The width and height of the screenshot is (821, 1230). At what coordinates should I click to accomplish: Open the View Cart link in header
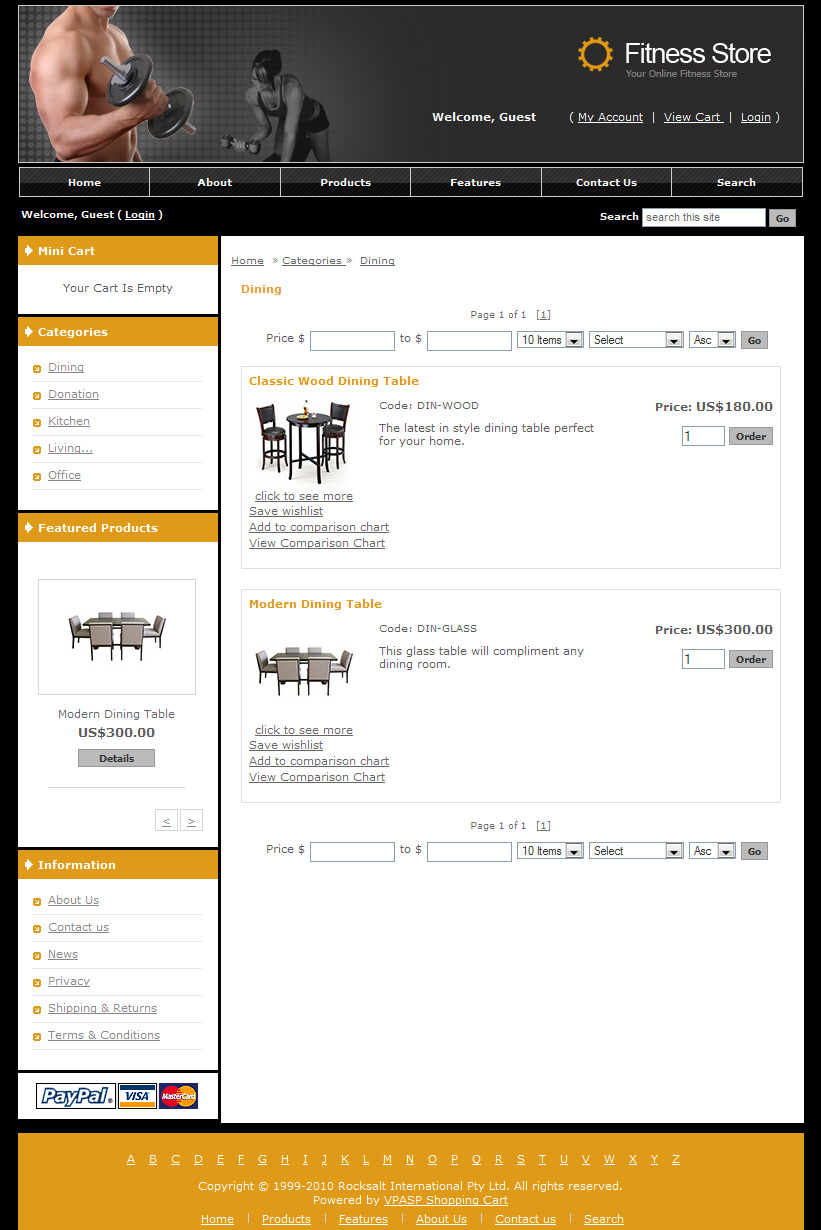(x=692, y=117)
